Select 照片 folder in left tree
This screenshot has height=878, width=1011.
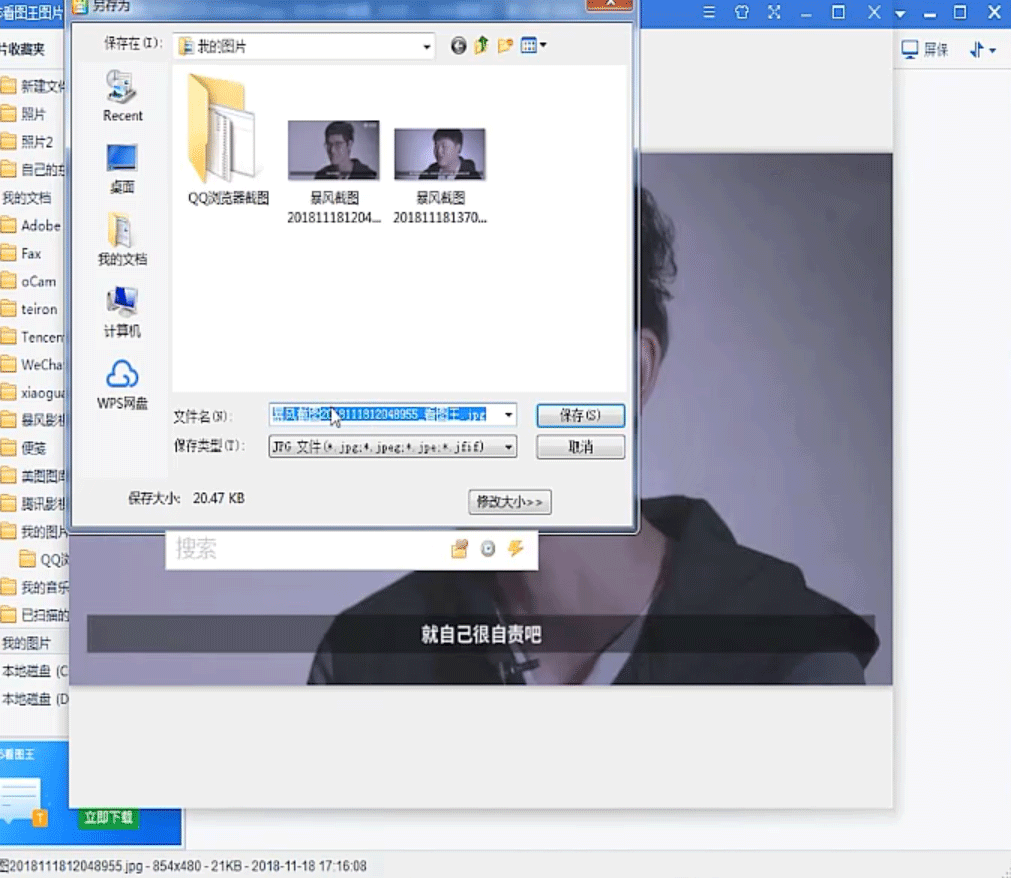point(33,114)
